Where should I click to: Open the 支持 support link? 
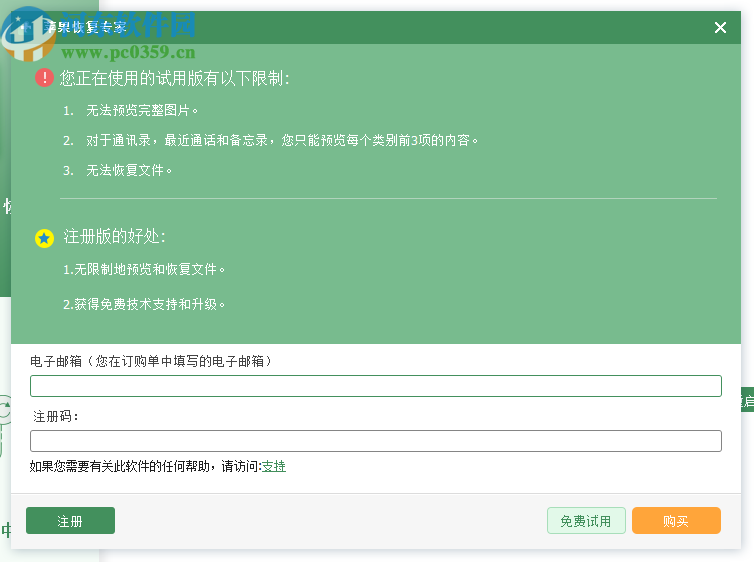[x=274, y=466]
